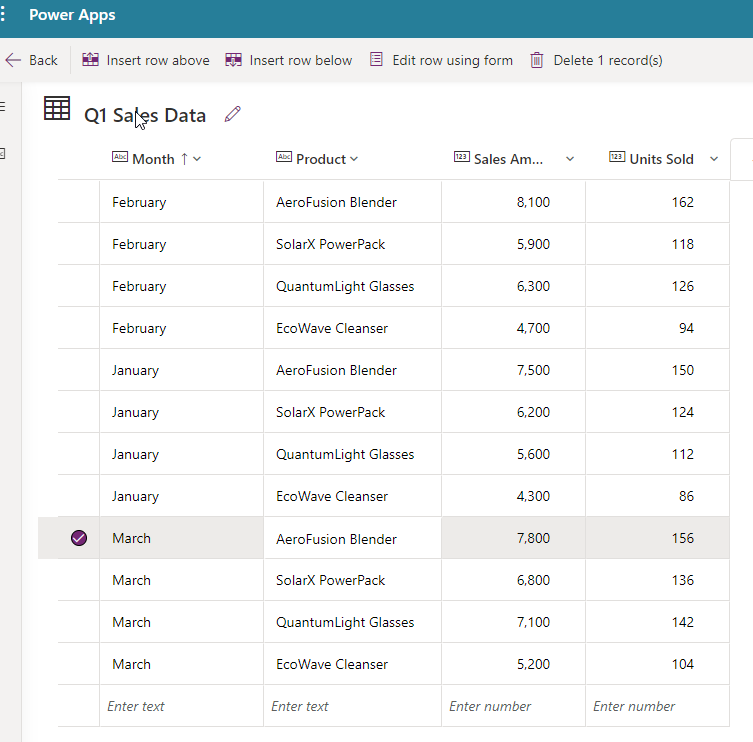
Task: Select the 5,200 sales amount cell
Action: click(513, 664)
